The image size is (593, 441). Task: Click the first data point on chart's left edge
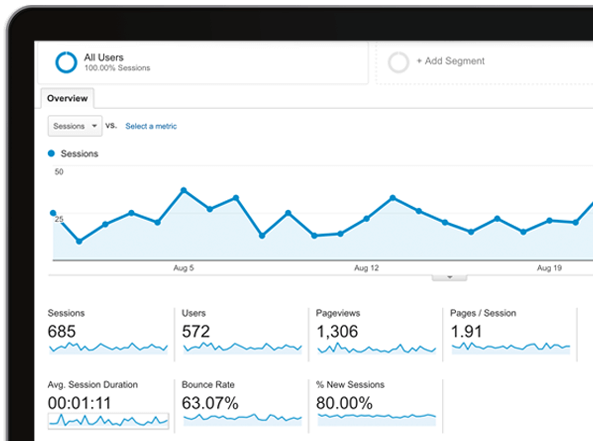[x=53, y=213]
